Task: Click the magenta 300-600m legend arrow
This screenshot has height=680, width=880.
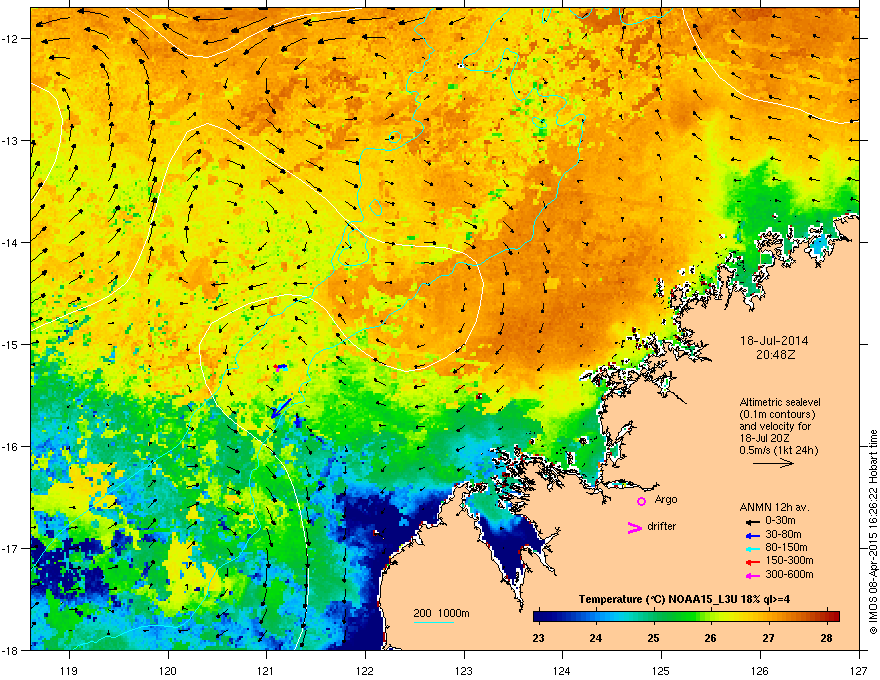Action: tap(753, 575)
